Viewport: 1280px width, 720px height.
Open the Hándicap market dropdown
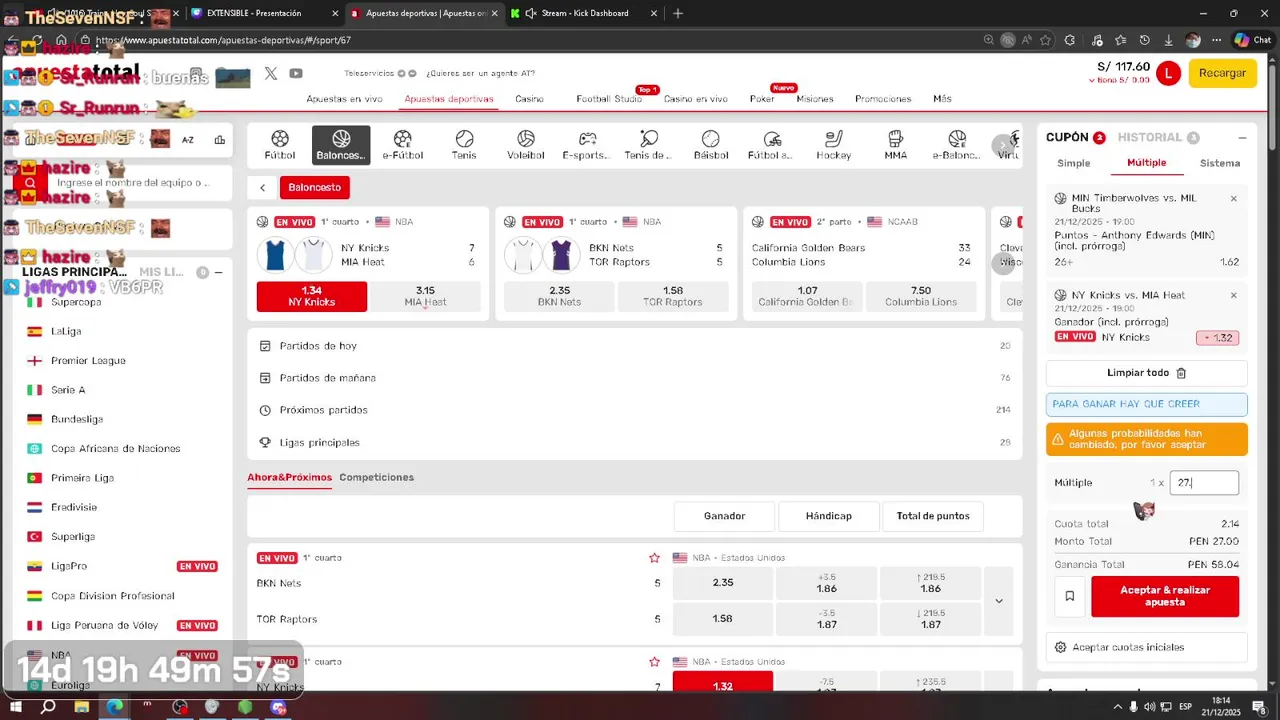point(828,516)
